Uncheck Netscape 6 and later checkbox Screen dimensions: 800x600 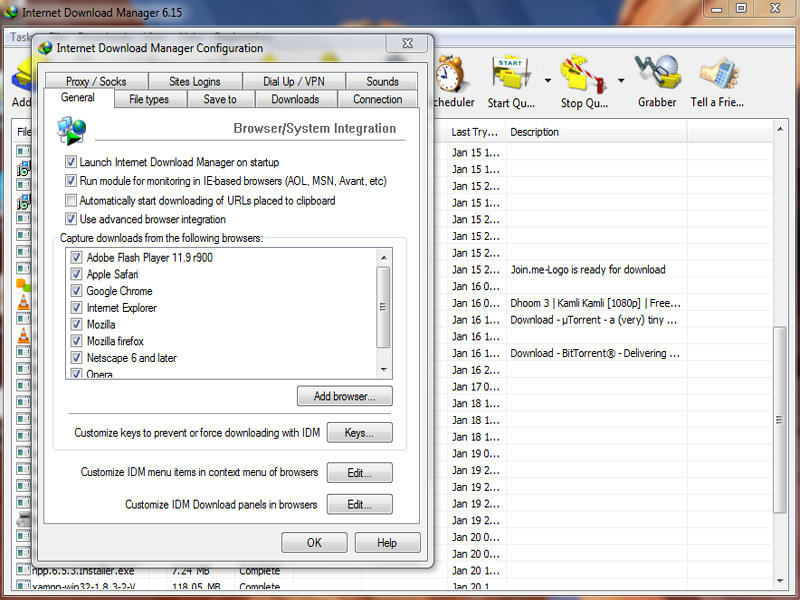pos(77,358)
